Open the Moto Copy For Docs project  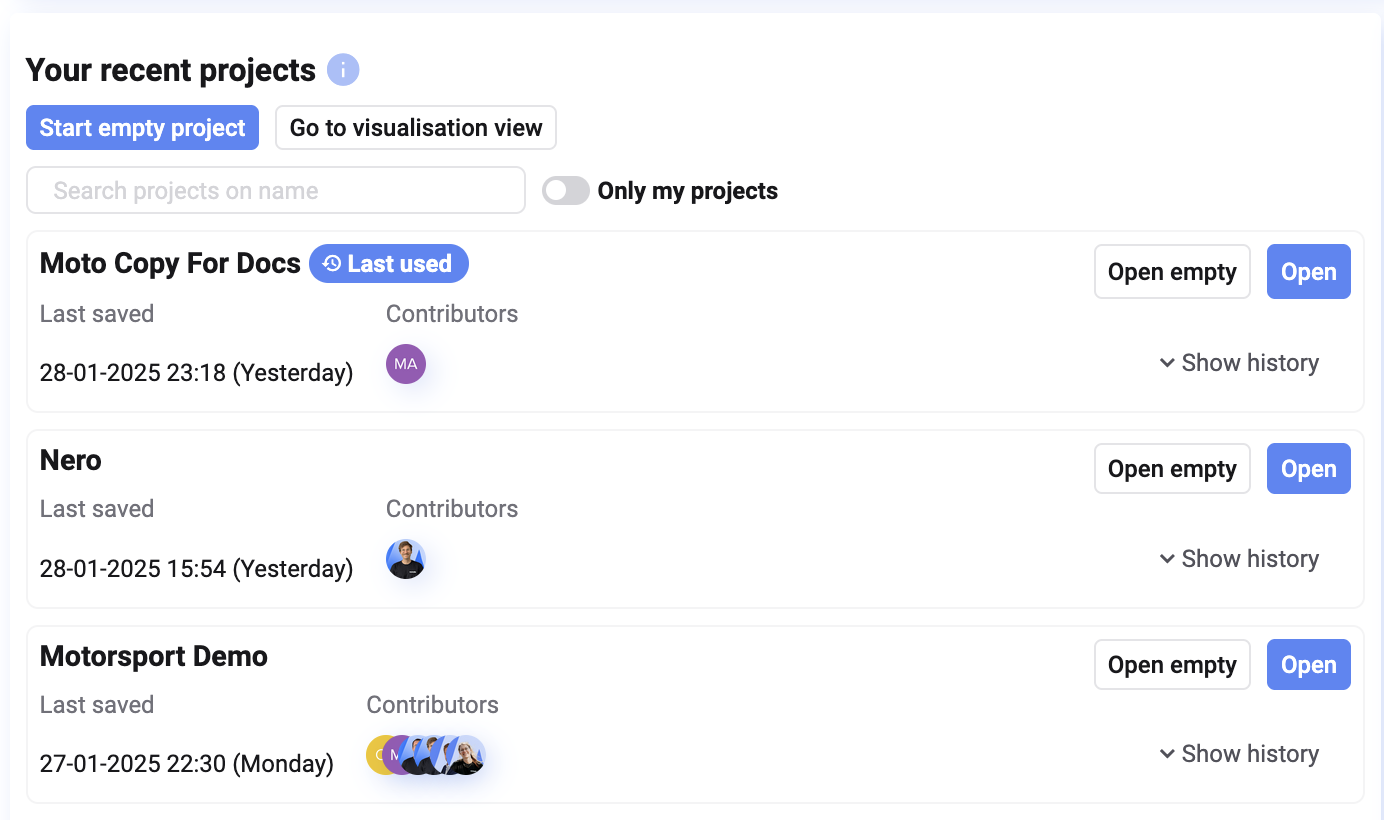coord(1308,272)
